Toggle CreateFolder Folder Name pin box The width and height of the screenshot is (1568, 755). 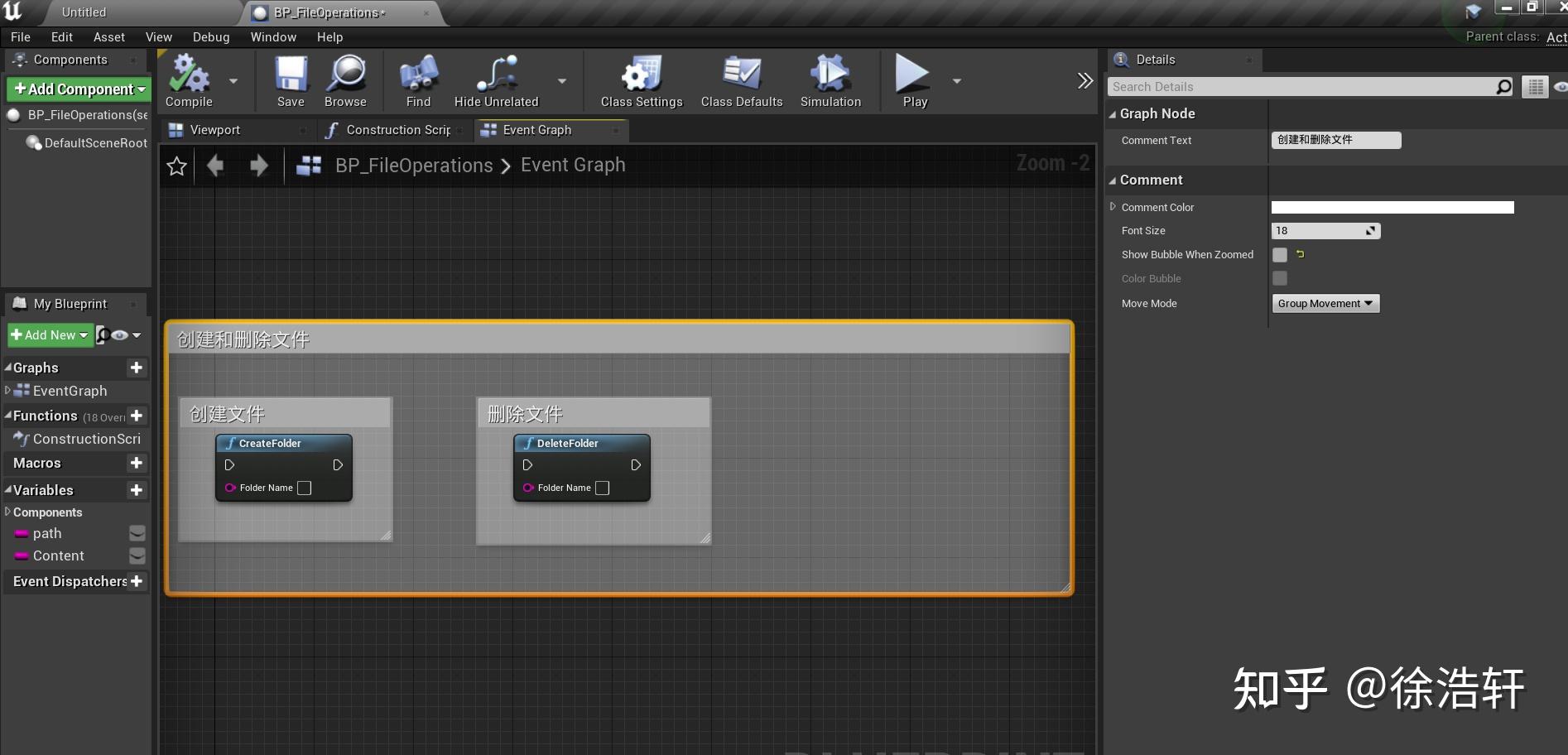(x=305, y=488)
